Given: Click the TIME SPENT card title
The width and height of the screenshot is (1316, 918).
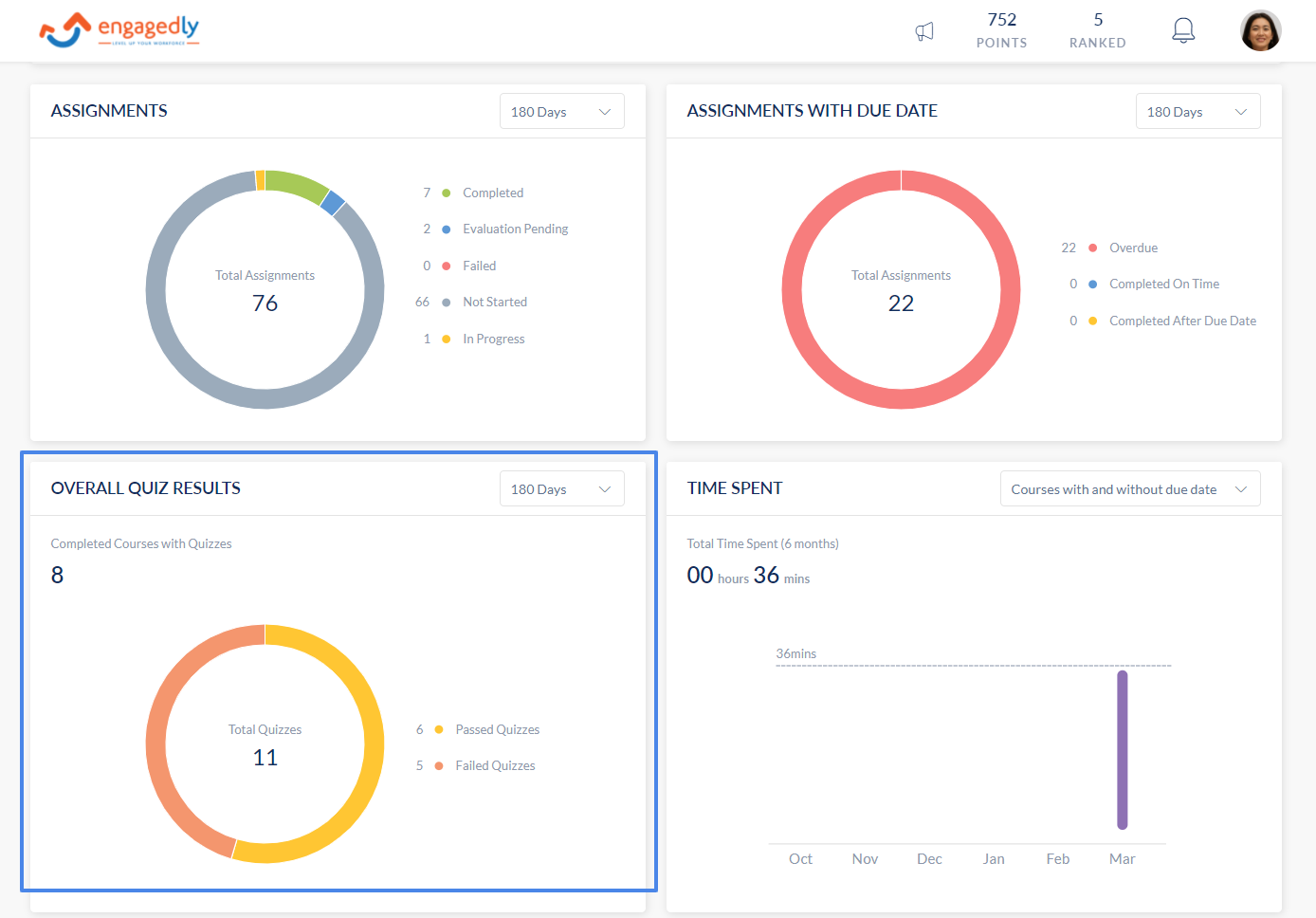Looking at the screenshot, I should coord(735,488).
